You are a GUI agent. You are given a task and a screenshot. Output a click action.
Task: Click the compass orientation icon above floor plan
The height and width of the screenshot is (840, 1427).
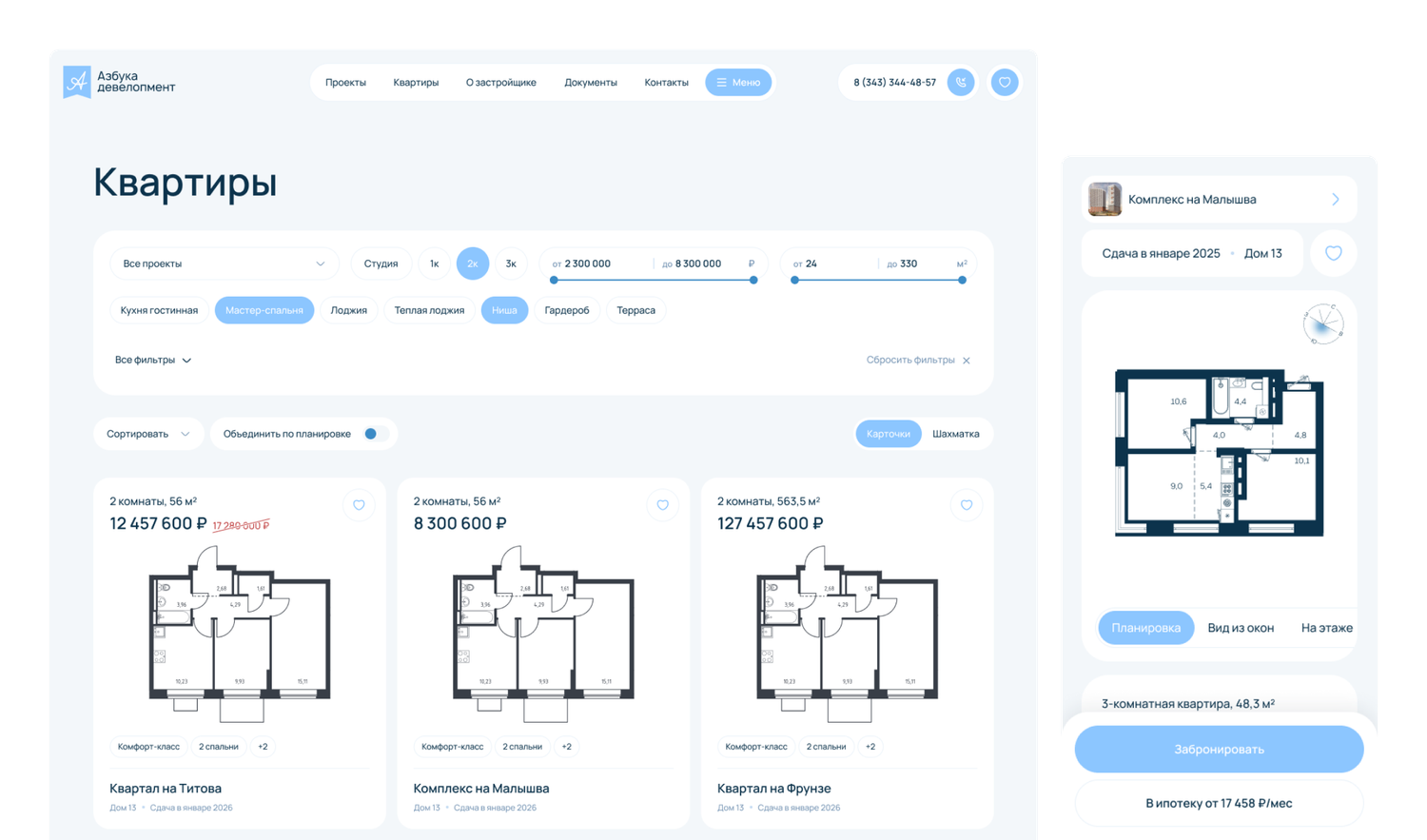tap(1322, 324)
